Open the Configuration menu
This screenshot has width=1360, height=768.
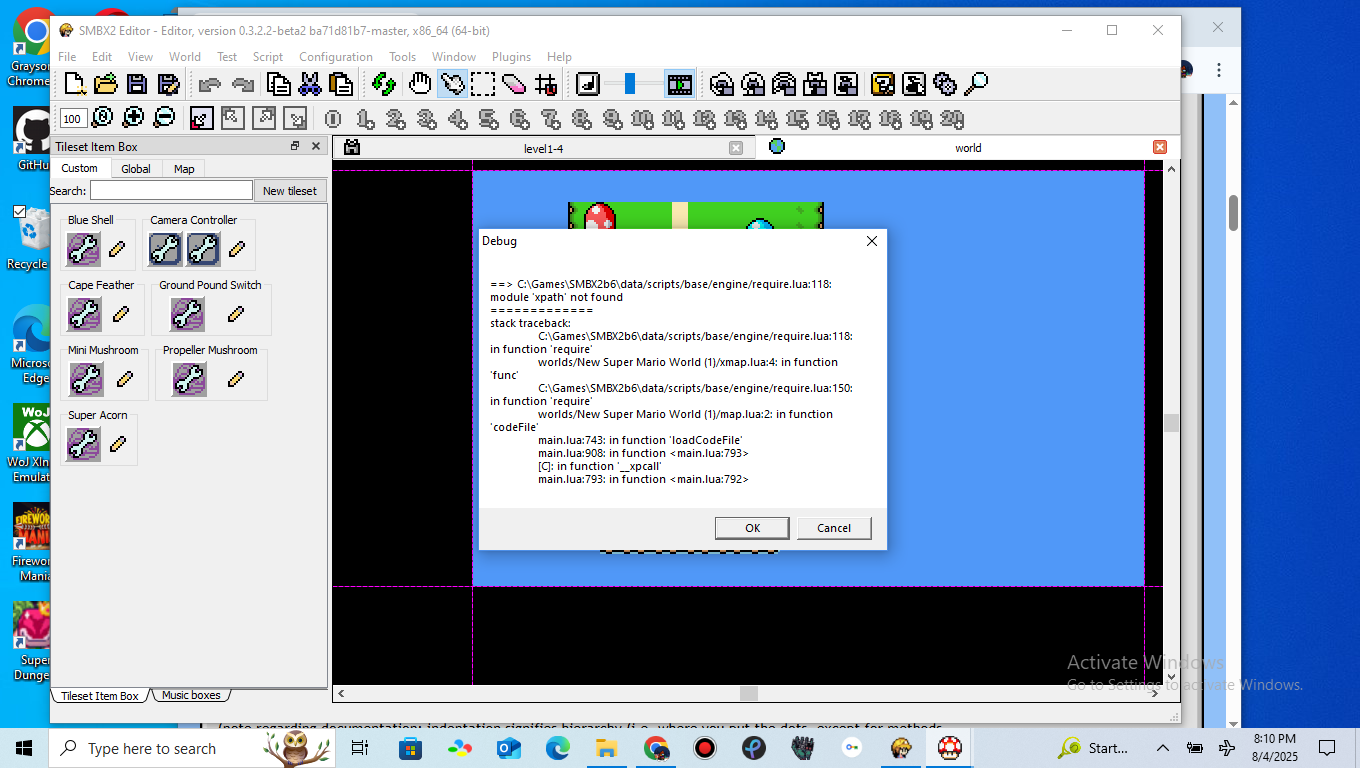tap(336, 57)
